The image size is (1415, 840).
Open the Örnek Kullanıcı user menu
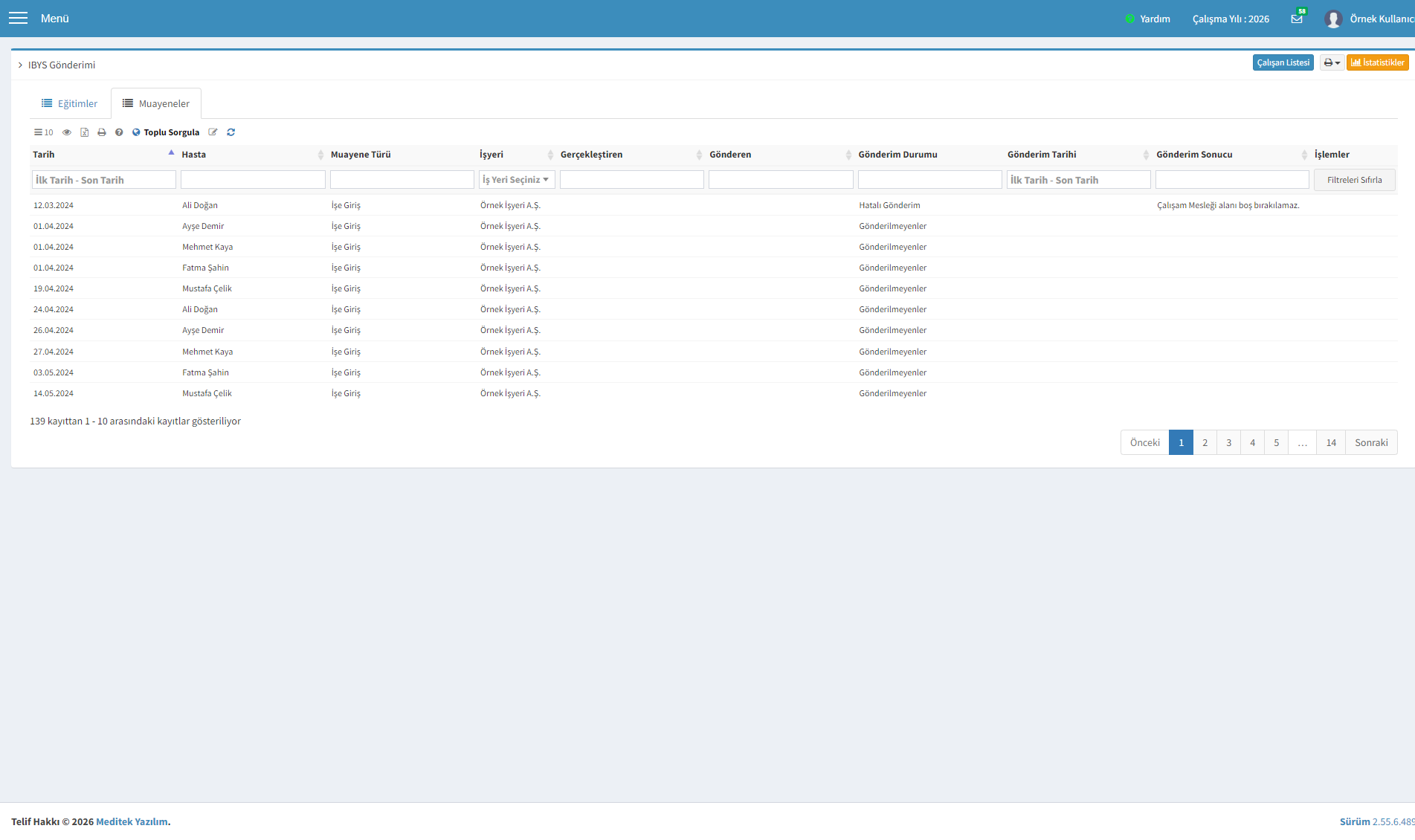click(1382, 19)
